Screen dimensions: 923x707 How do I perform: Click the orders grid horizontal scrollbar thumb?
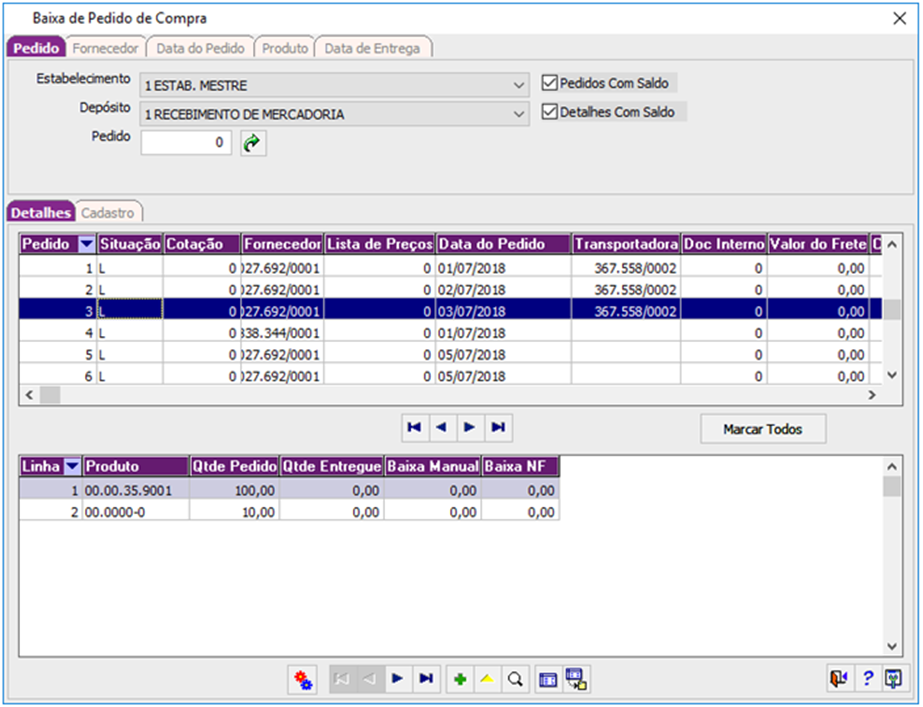tap(50, 395)
